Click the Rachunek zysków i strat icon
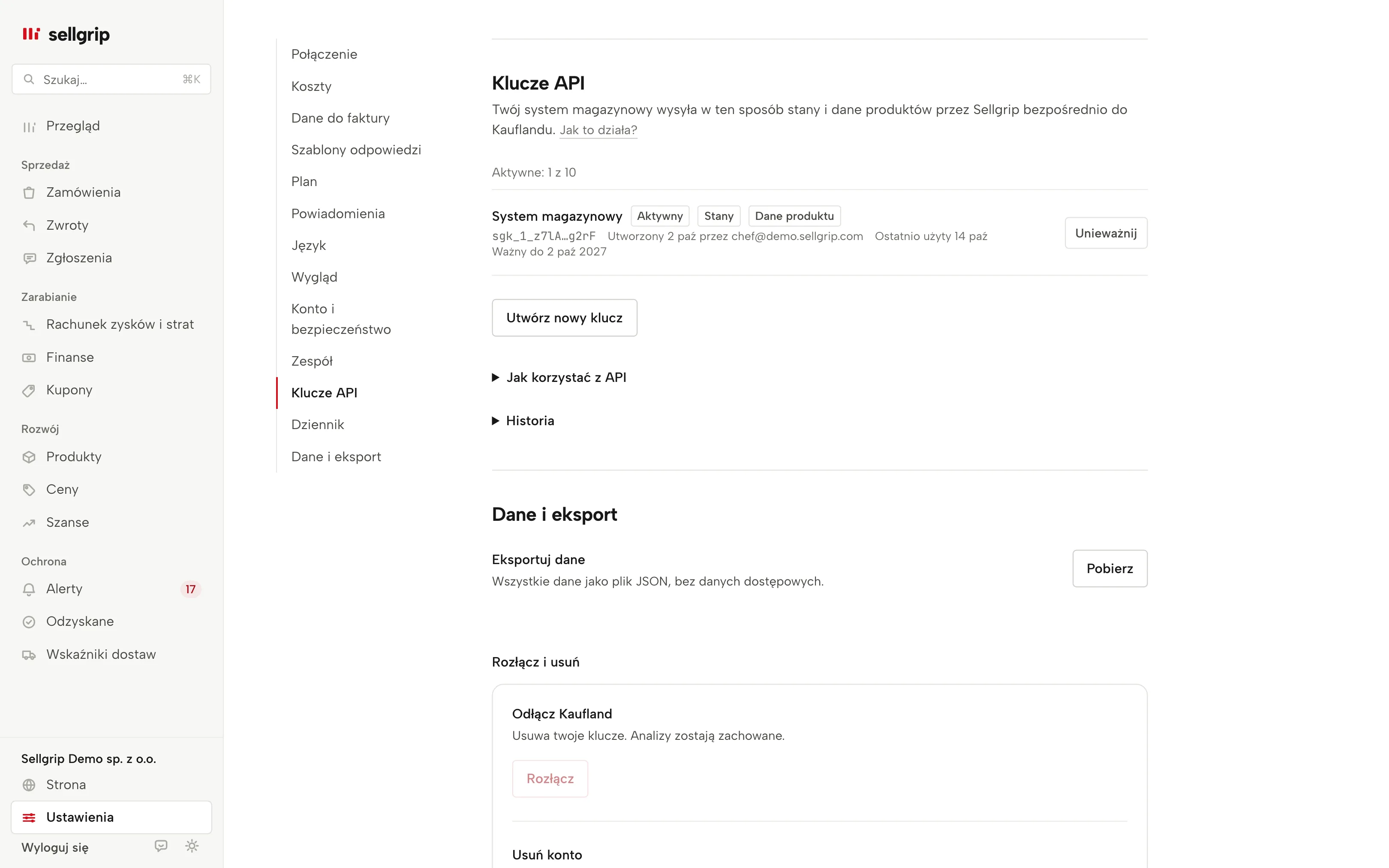Image resolution: width=1389 pixels, height=868 pixels. coord(29,325)
